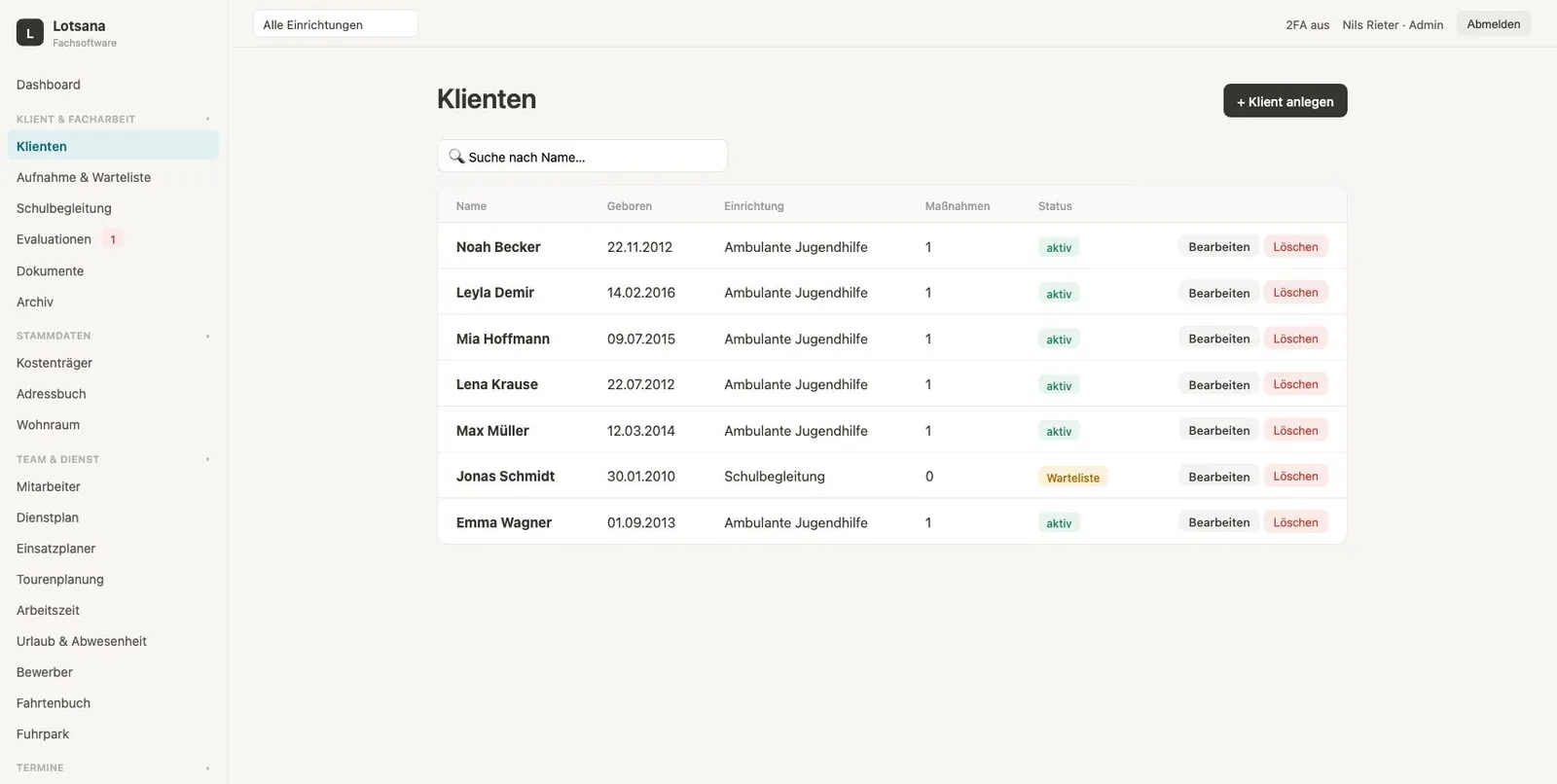This screenshot has width=1557, height=784.
Task: Edit Mia Hoffmann via Bearbeiten
Action: coord(1218,339)
